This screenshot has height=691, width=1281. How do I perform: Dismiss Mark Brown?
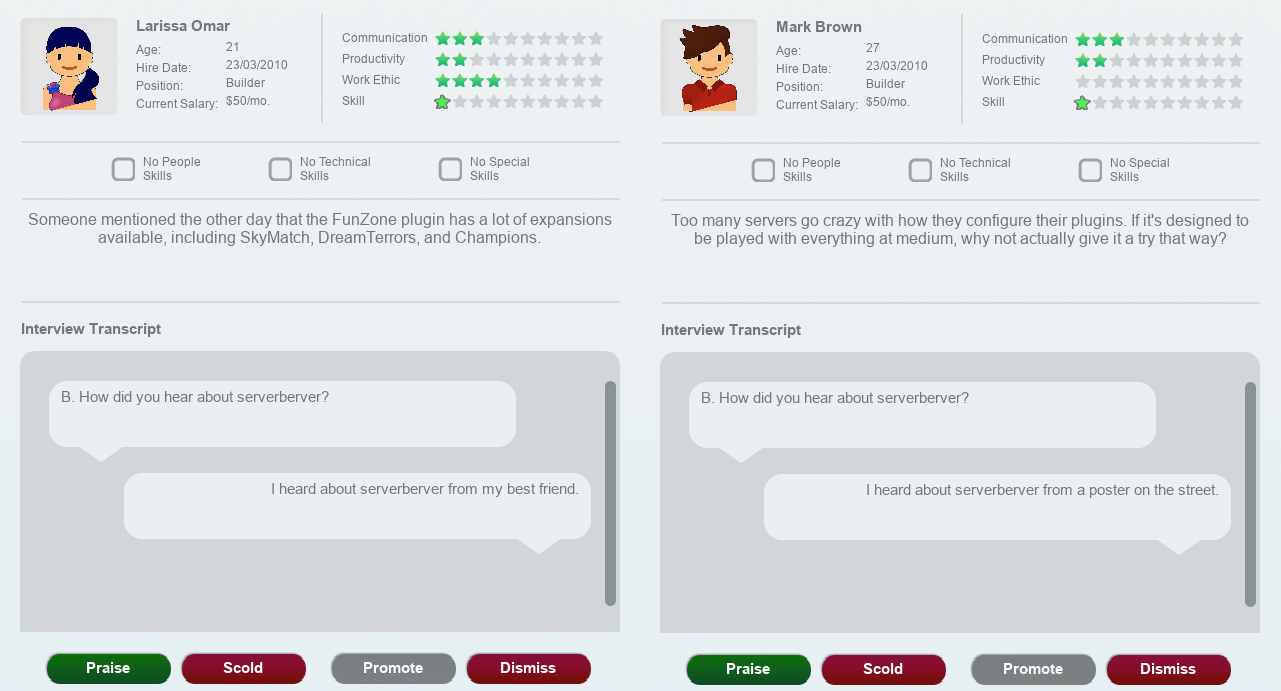click(1168, 669)
